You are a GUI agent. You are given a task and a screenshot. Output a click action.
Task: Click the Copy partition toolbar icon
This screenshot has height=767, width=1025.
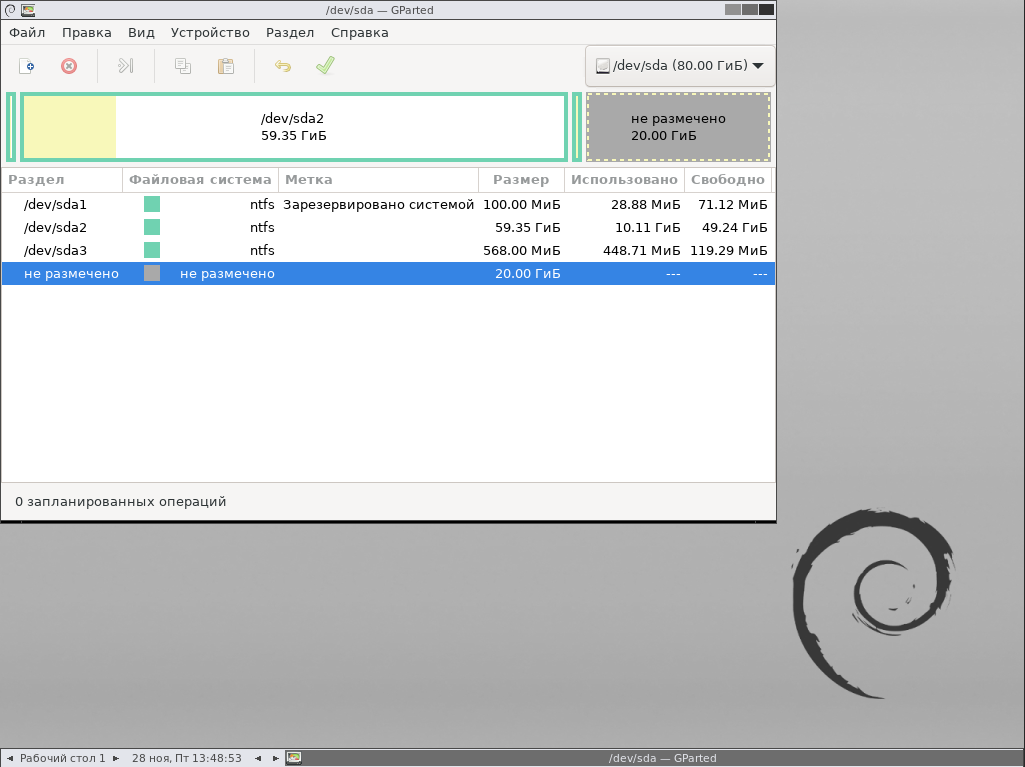coord(182,66)
